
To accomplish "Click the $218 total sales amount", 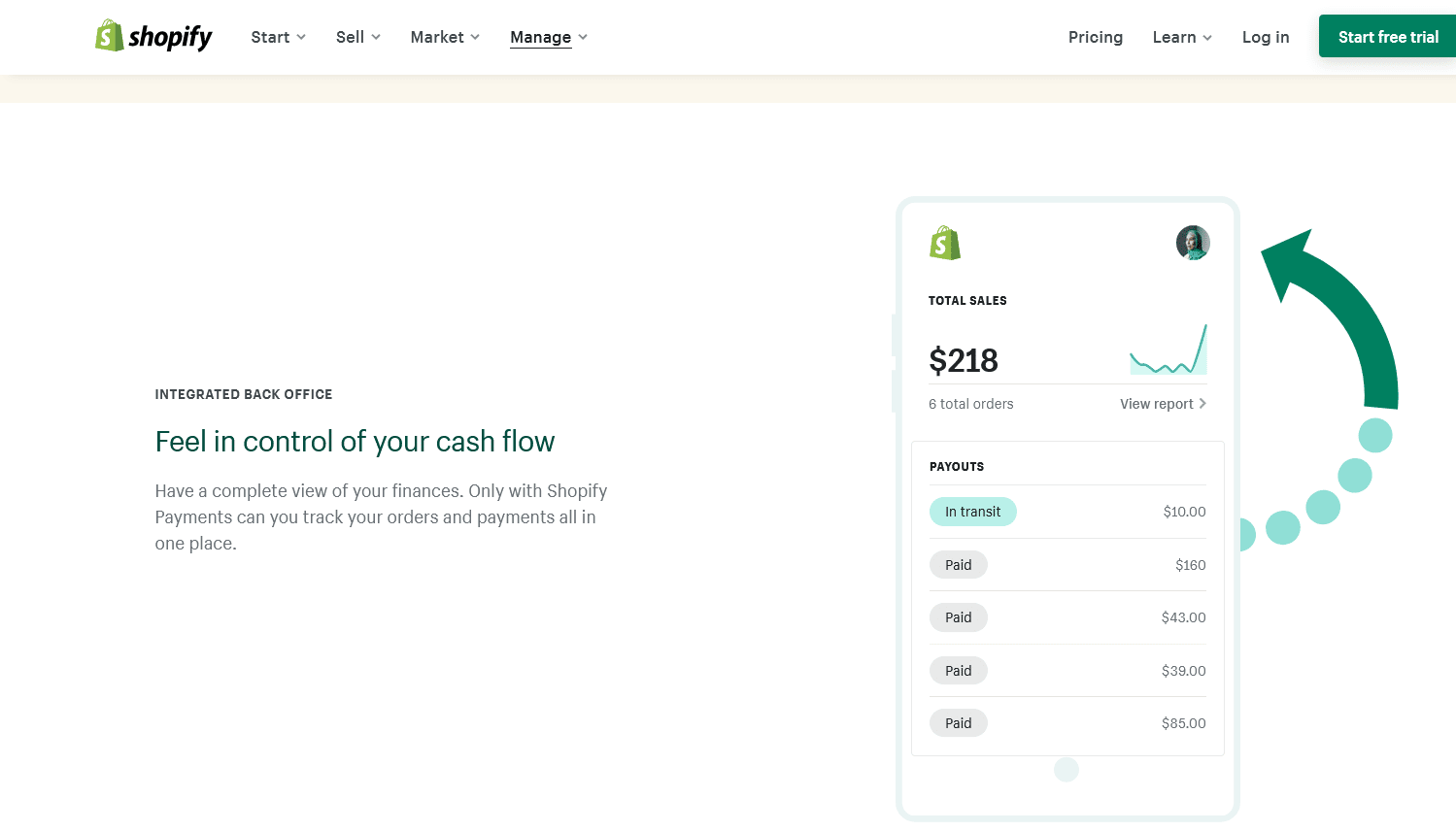I will (964, 361).
